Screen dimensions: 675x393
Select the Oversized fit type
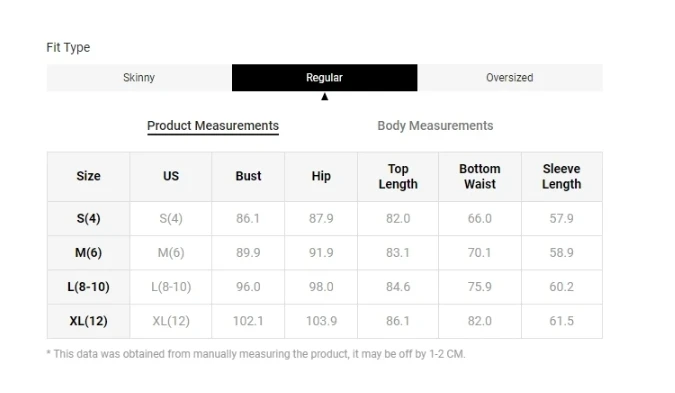coord(510,77)
